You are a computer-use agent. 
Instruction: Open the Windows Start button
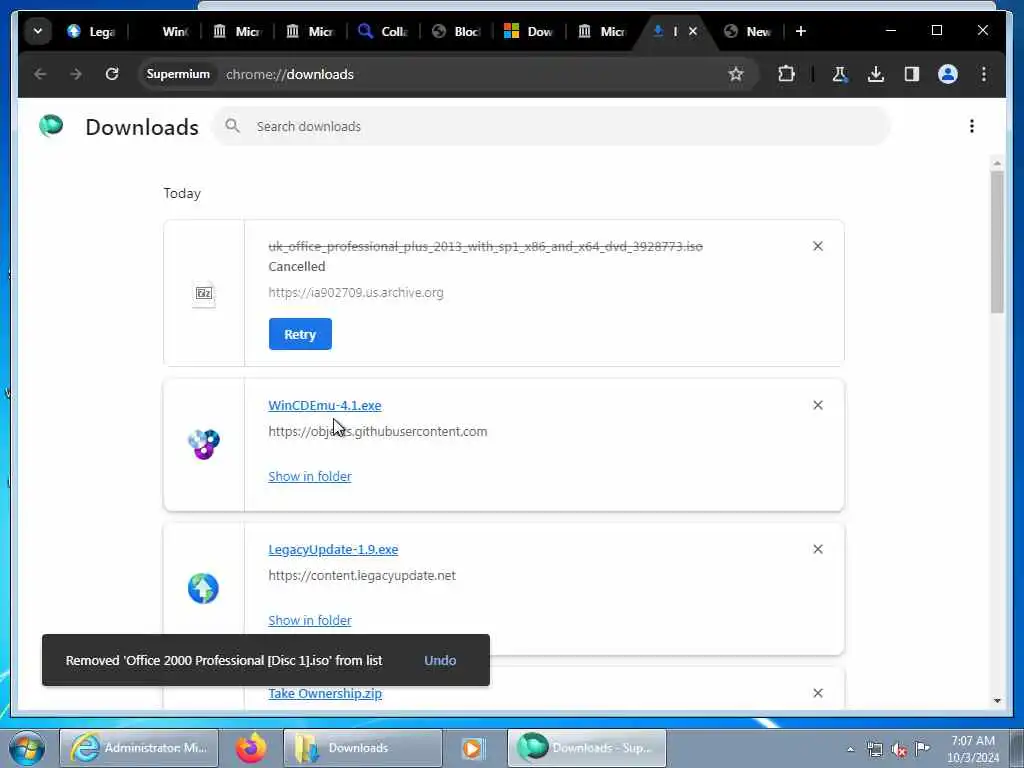[26, 748]
